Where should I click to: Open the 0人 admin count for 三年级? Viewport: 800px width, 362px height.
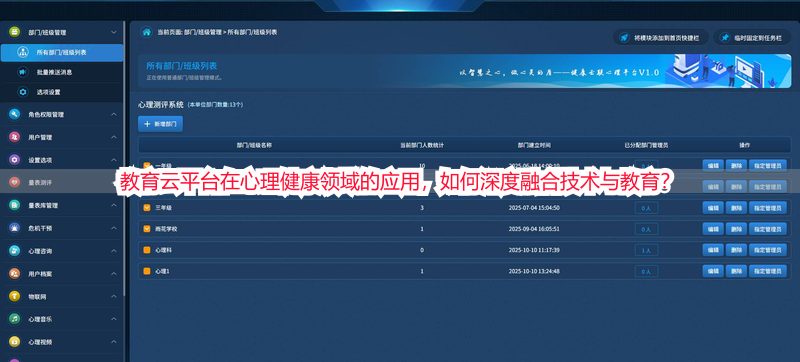pyautogui.click(x=646, y=208)
